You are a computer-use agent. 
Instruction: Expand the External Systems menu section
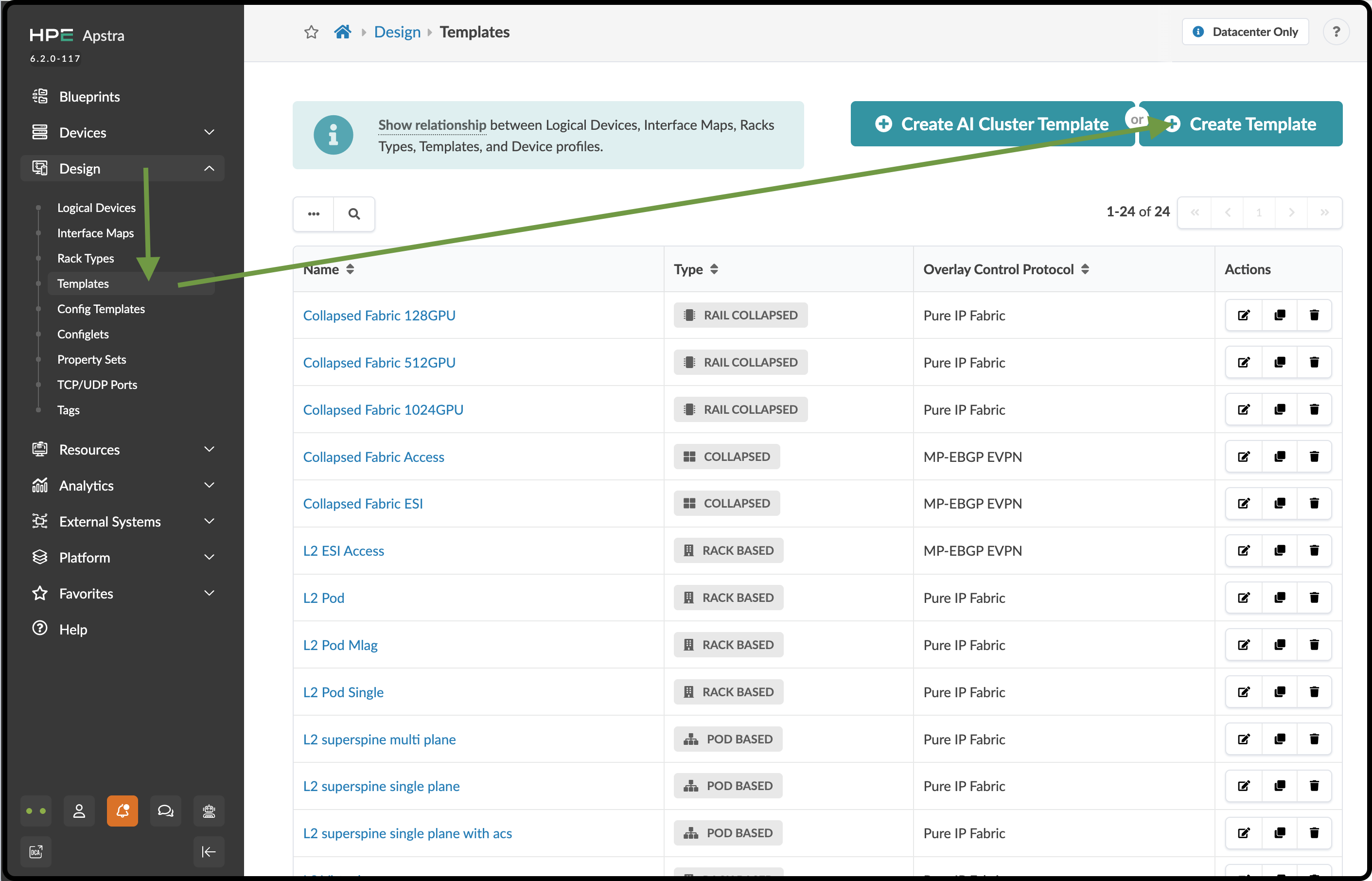pyautogui.click(x=123, y=522)
